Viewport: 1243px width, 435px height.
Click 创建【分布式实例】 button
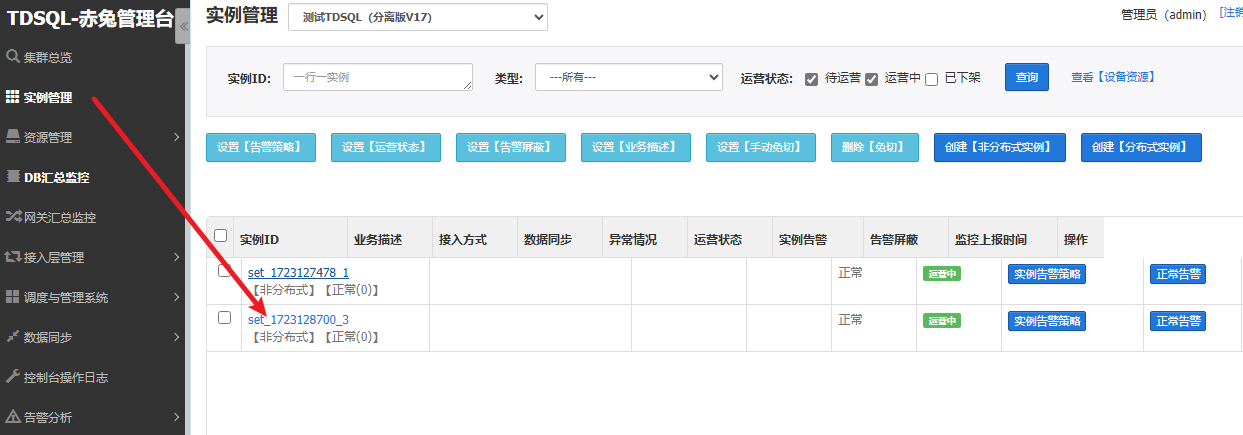[1141, 147]
